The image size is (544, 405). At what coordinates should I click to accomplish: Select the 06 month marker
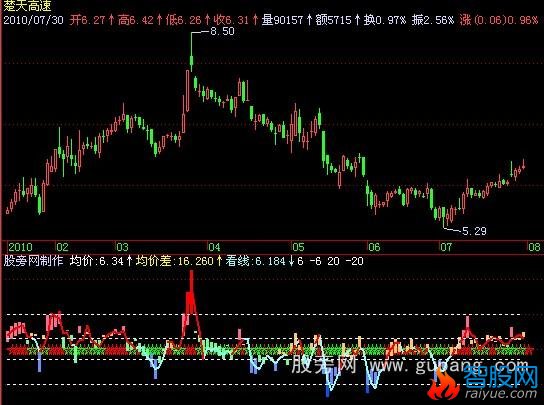click(374, 247)
